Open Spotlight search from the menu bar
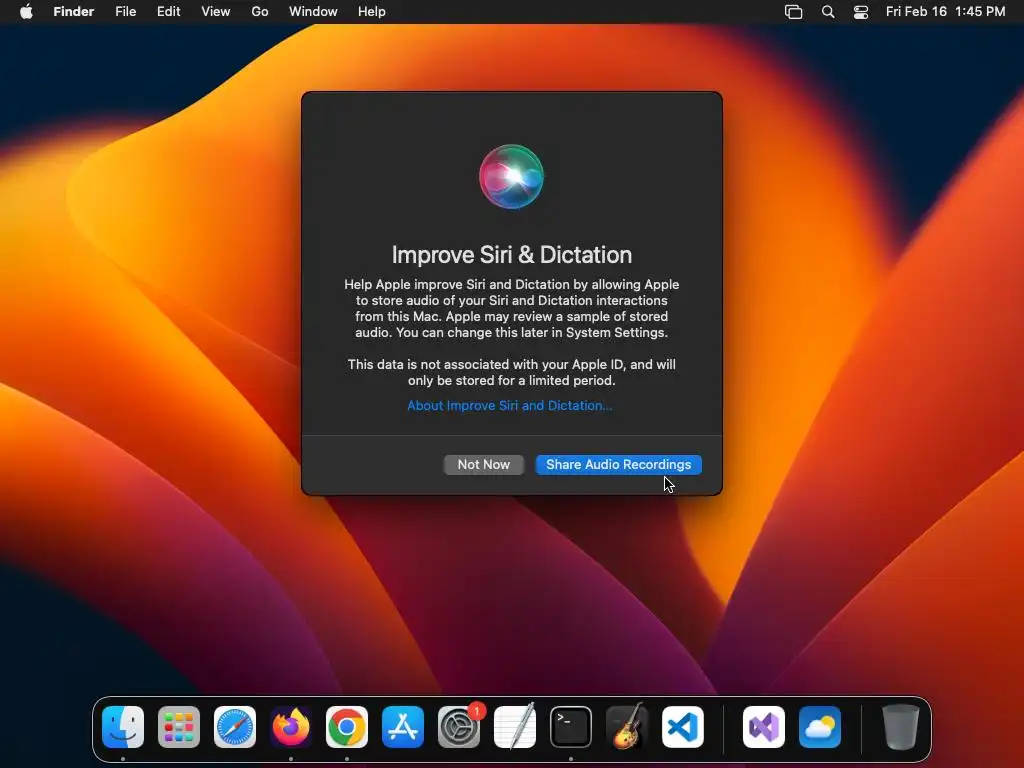 [x=827, y=12]
